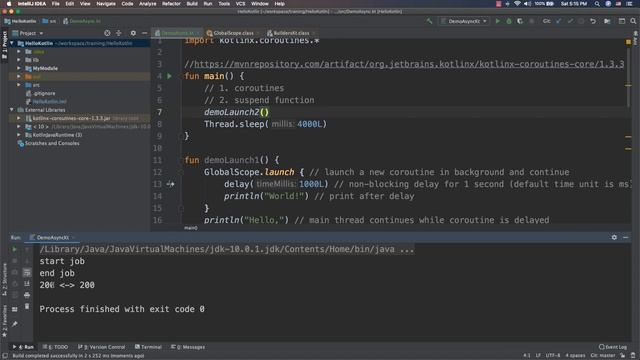Open the Version Control tool window tab
640x360 pixels.
[101, 347]
